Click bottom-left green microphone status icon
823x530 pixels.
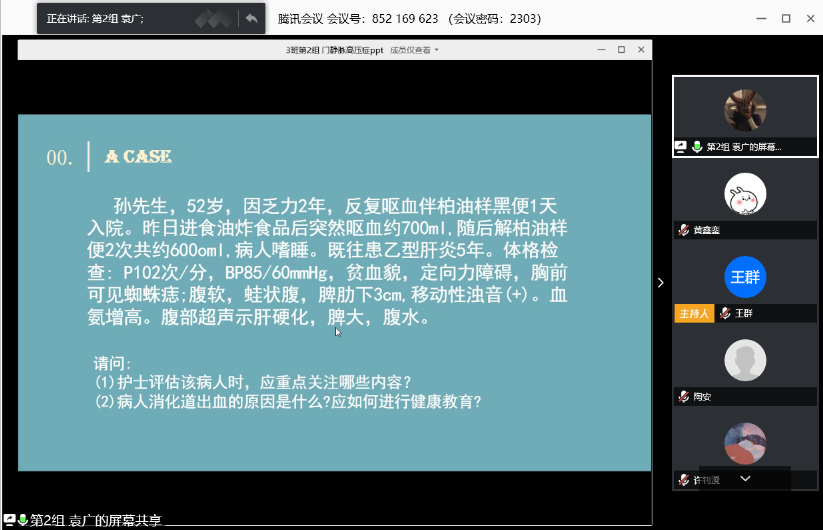(22, 520)
